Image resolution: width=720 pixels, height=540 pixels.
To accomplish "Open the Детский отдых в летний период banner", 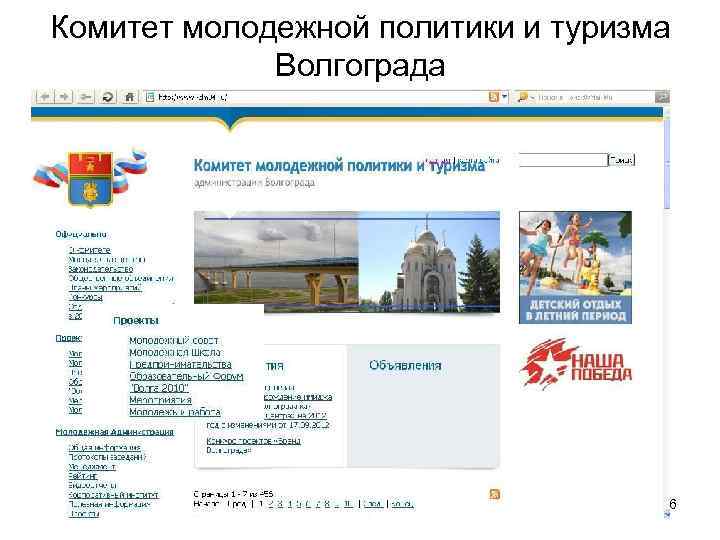I will tap(575, 267).
